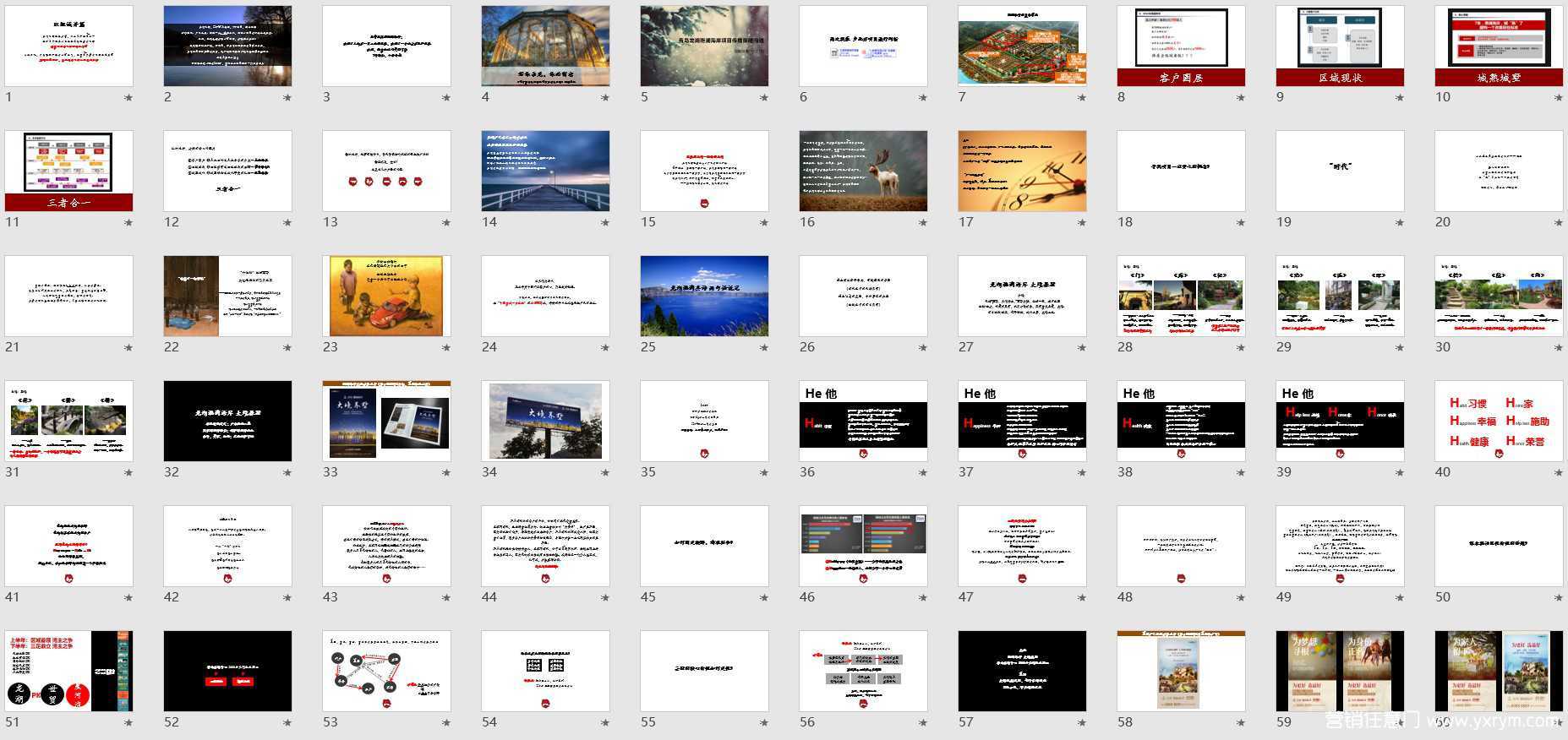
Task: Select slide 30 thumbnail
Action: 1499,296
